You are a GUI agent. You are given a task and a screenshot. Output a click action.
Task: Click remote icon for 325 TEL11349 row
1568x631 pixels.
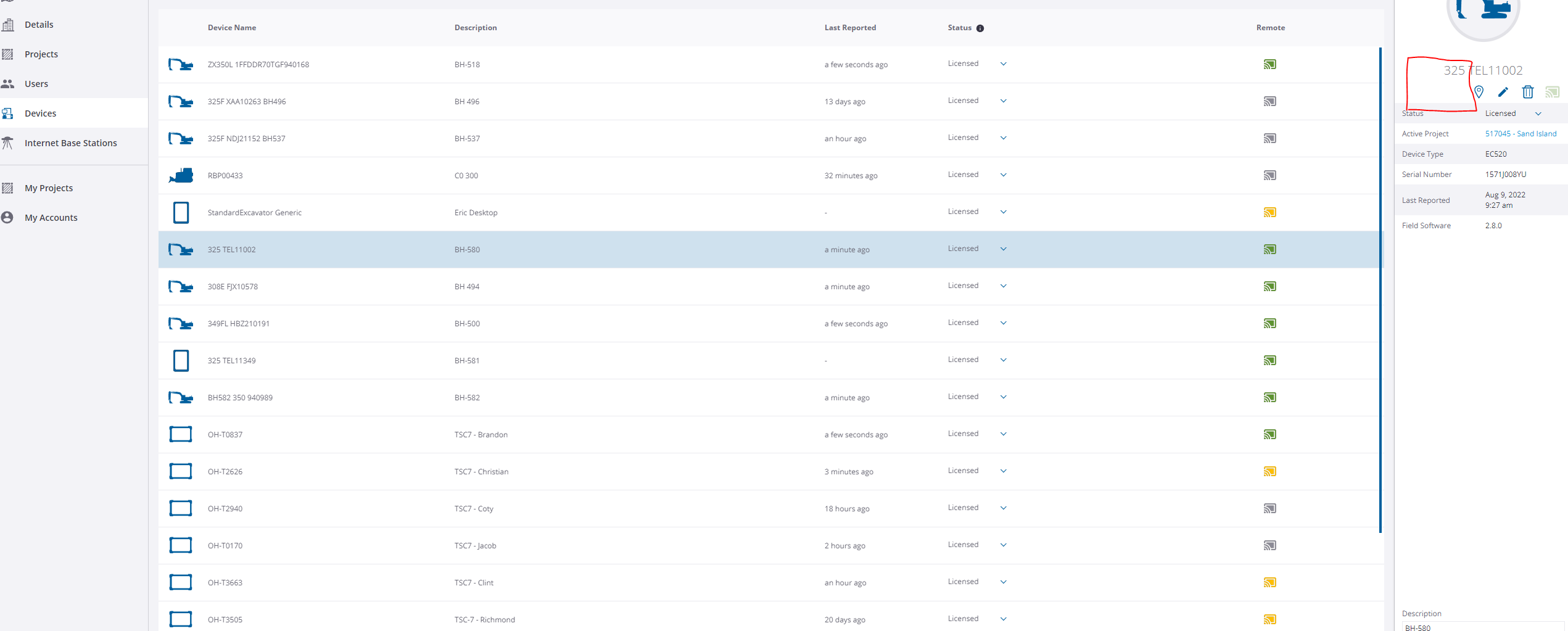1269,360
